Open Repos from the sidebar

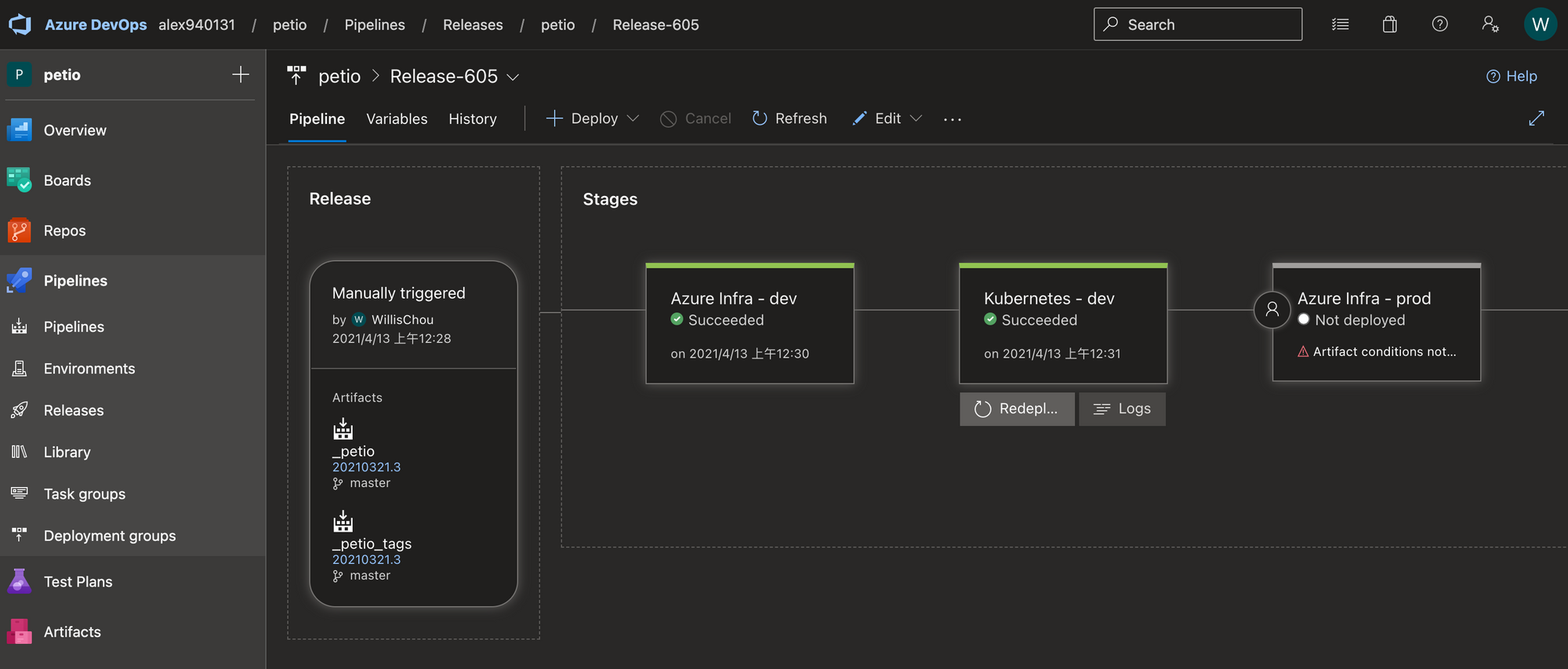coord(64,231)
